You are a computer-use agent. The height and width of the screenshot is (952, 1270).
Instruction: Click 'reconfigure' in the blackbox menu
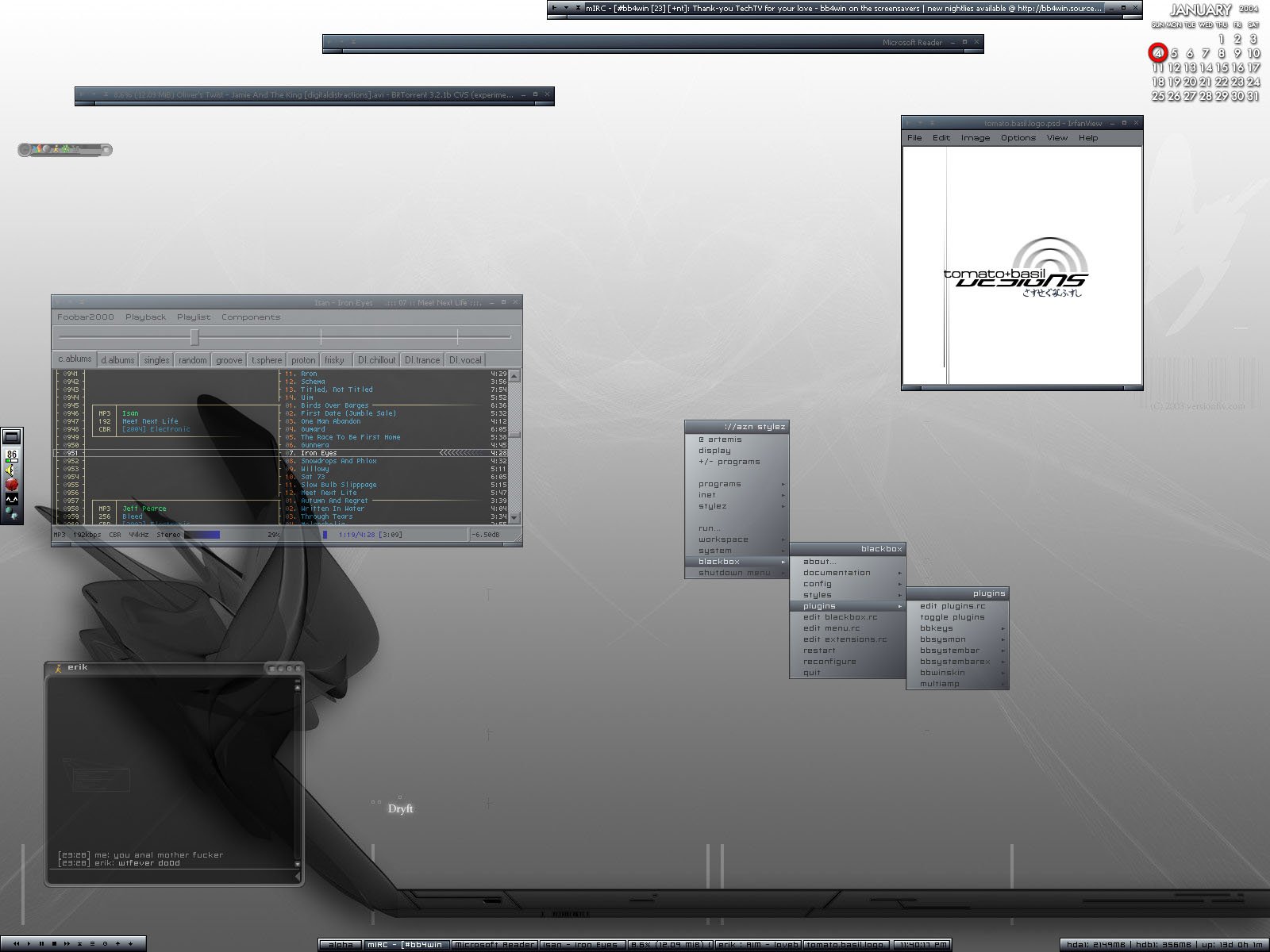coord(848,662)
